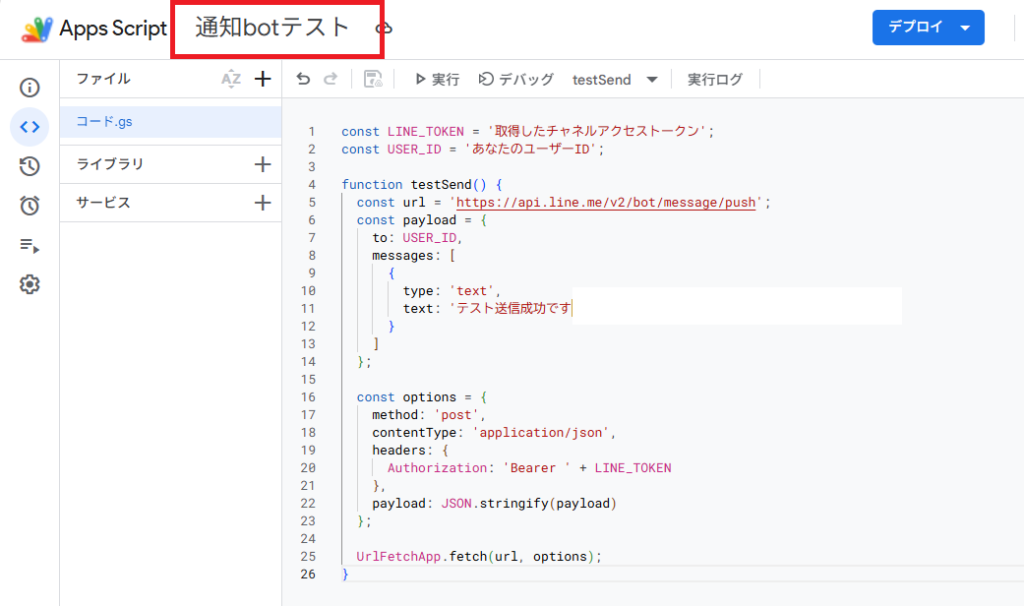
Task: Click line number 26 in gutter
Action: click(x=308, y=574)
